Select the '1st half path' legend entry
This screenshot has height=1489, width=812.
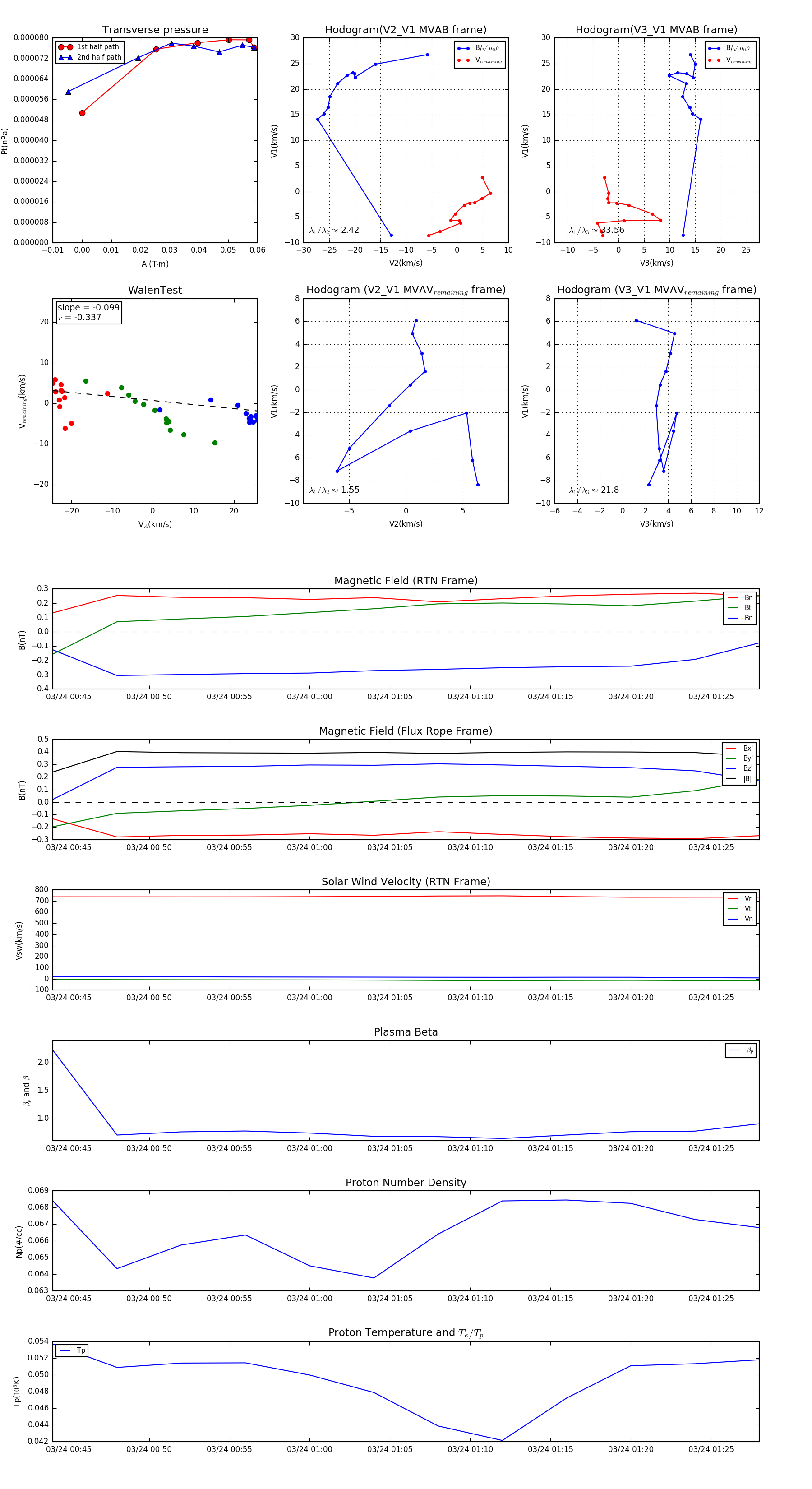point(89,47)
